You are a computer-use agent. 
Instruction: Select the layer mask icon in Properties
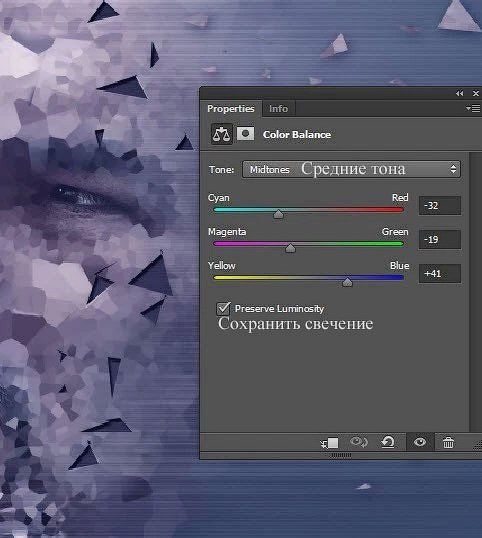tap(246, 134)
